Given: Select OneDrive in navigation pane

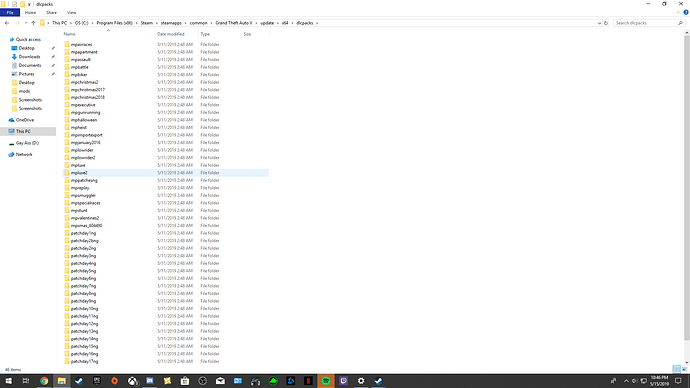Looking at the screenshot, I should pyautogui.click(x=25, y=120).
